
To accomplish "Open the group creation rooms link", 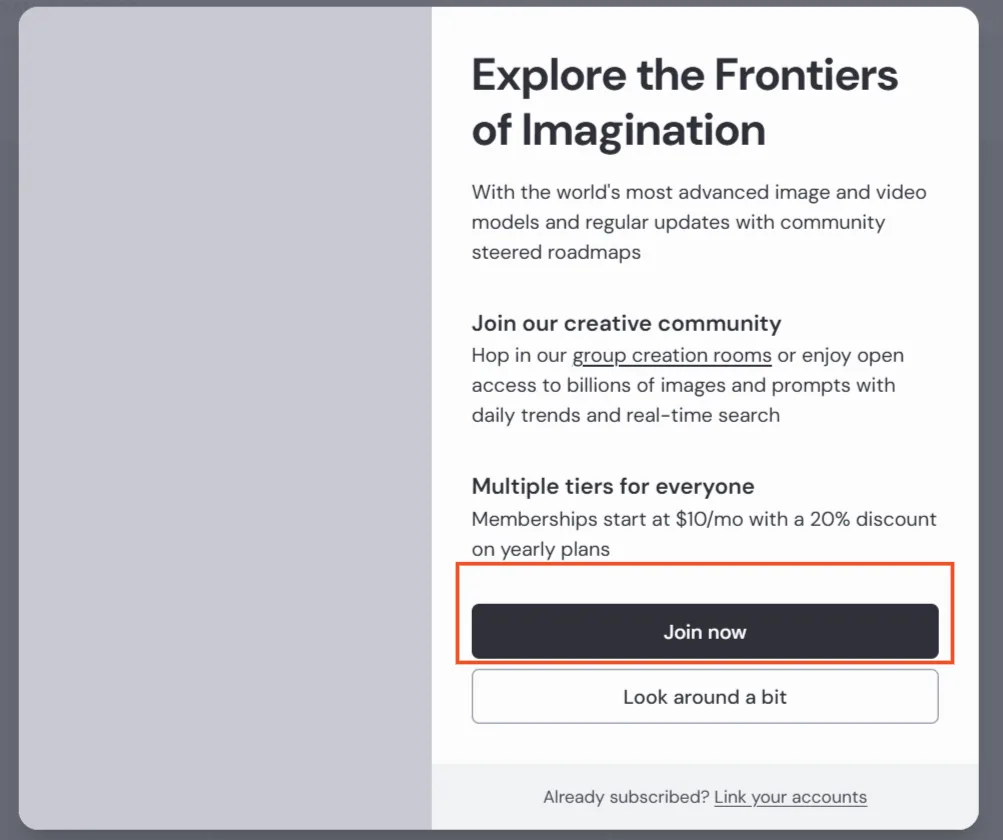I will tap(671, 355).
